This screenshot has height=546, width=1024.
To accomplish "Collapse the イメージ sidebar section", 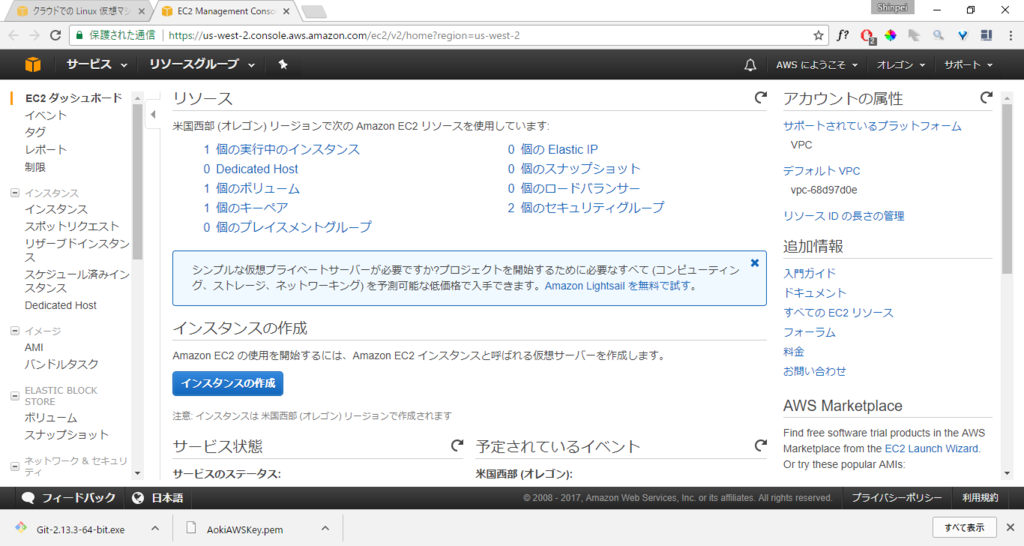I will 14,330.
